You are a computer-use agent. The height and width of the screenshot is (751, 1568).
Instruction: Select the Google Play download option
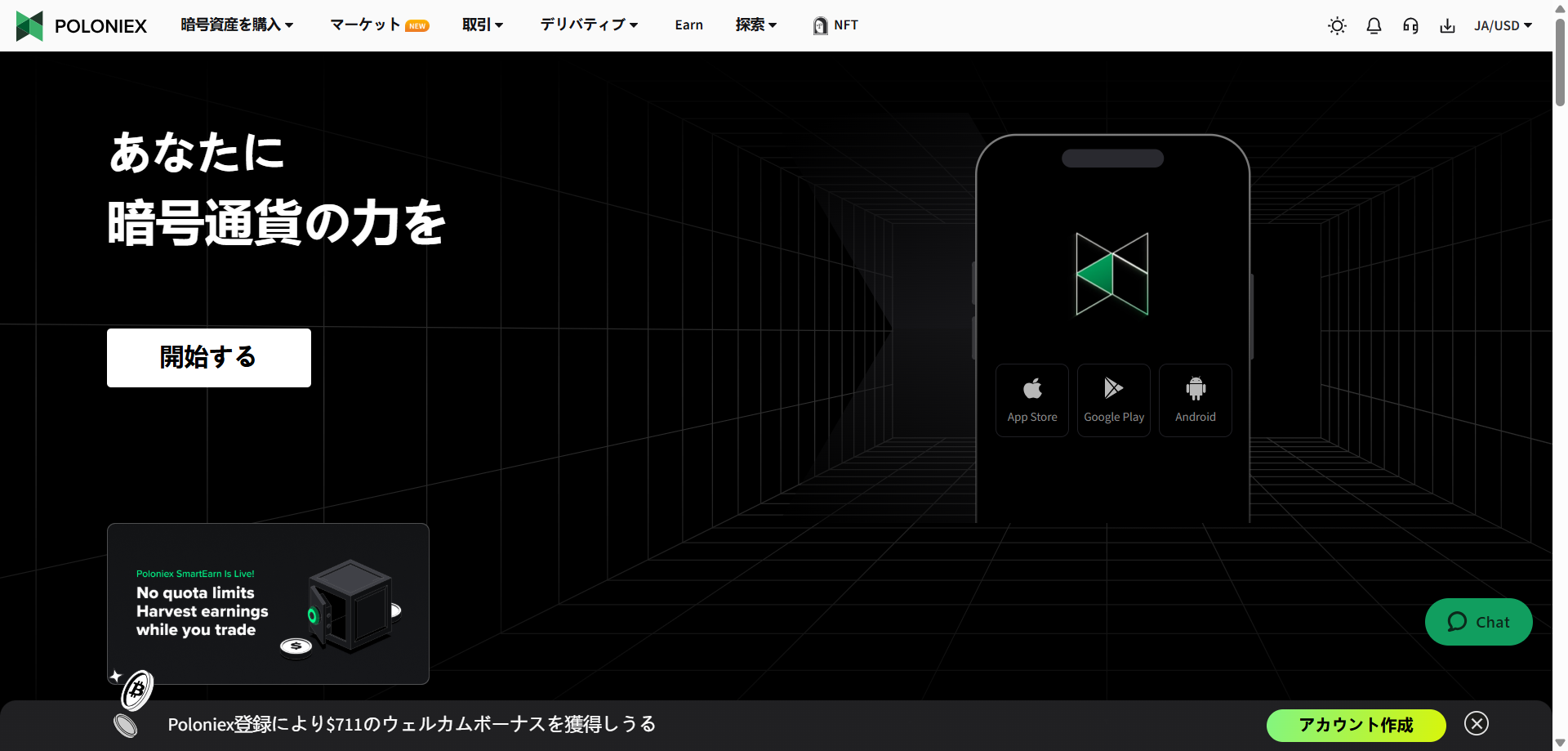click(x=1113, y=400)
